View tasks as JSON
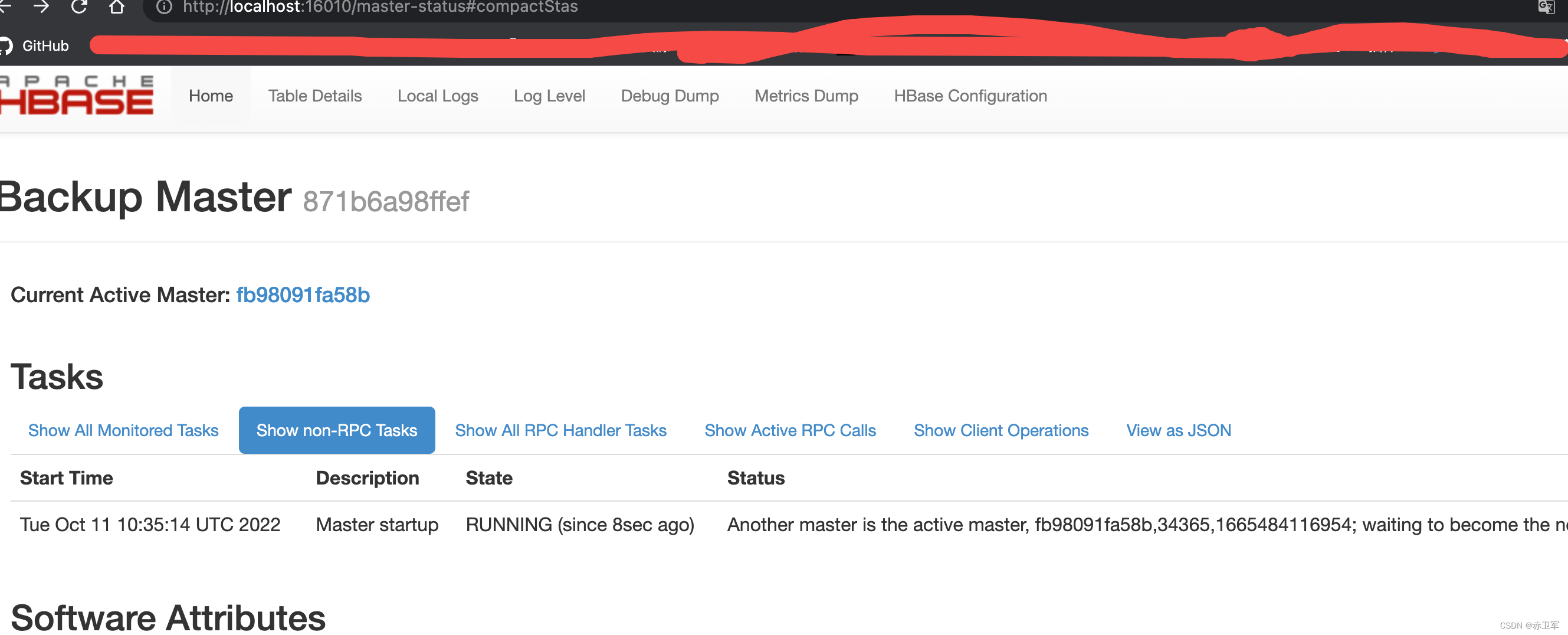1568x635 pixels. 1179,430
